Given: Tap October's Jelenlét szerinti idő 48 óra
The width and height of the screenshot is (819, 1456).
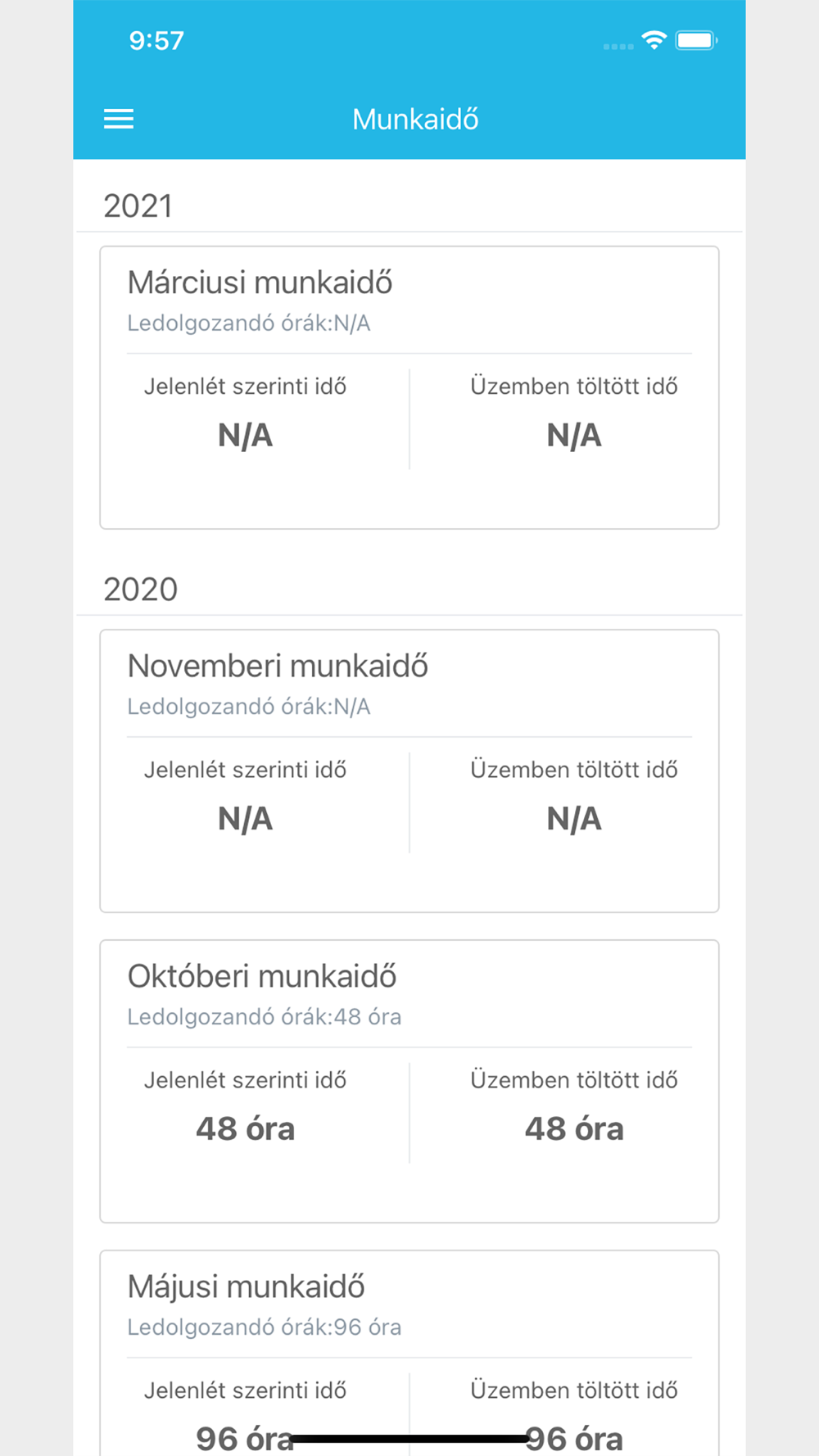Looking at the screenshot, I should pos(245,1129).
